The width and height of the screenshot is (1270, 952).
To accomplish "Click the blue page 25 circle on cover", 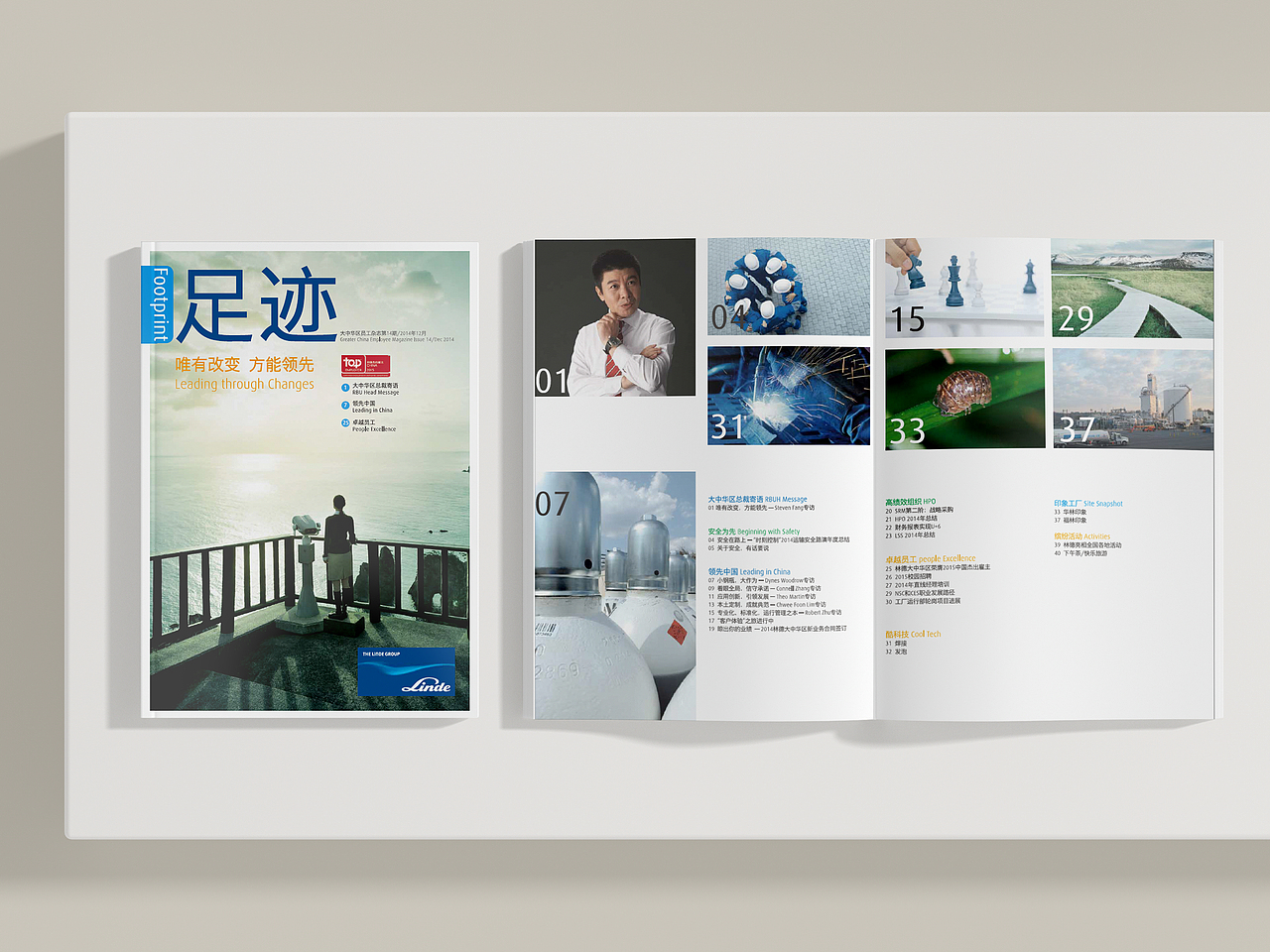I will pyautogui.click(x=345, y=423).
